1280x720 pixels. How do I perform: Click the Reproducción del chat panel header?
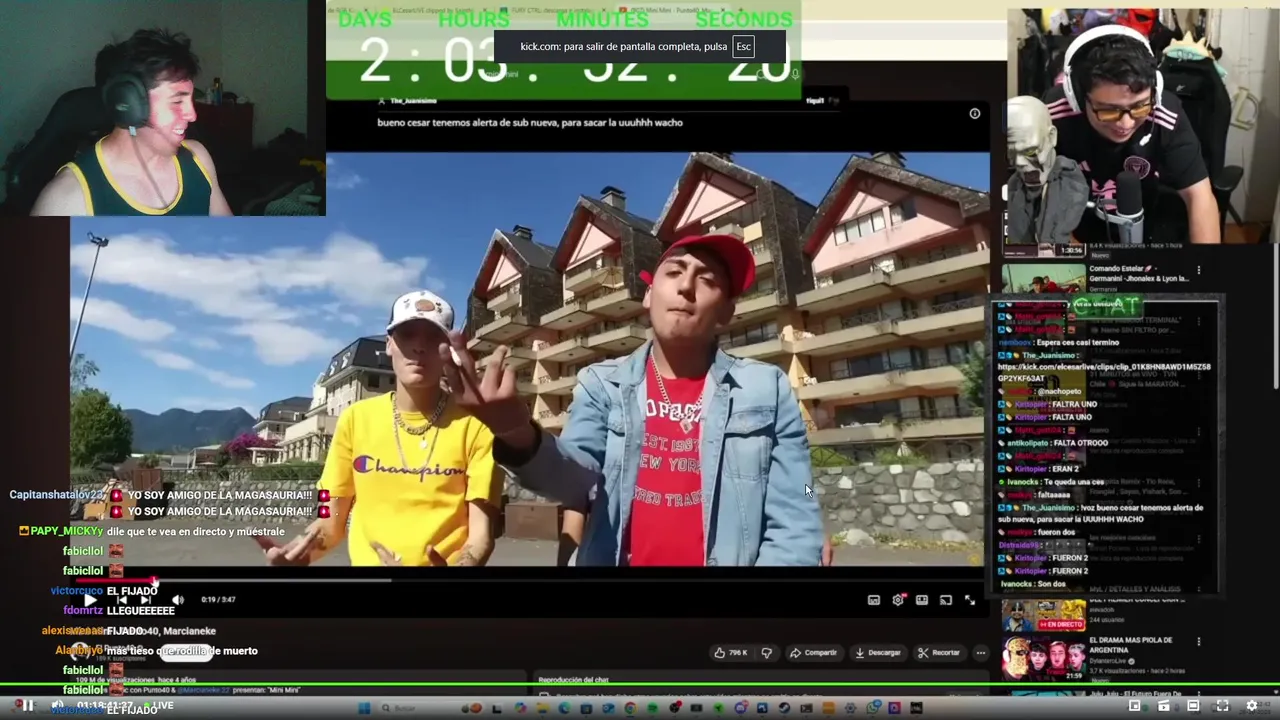pos(573,680)
